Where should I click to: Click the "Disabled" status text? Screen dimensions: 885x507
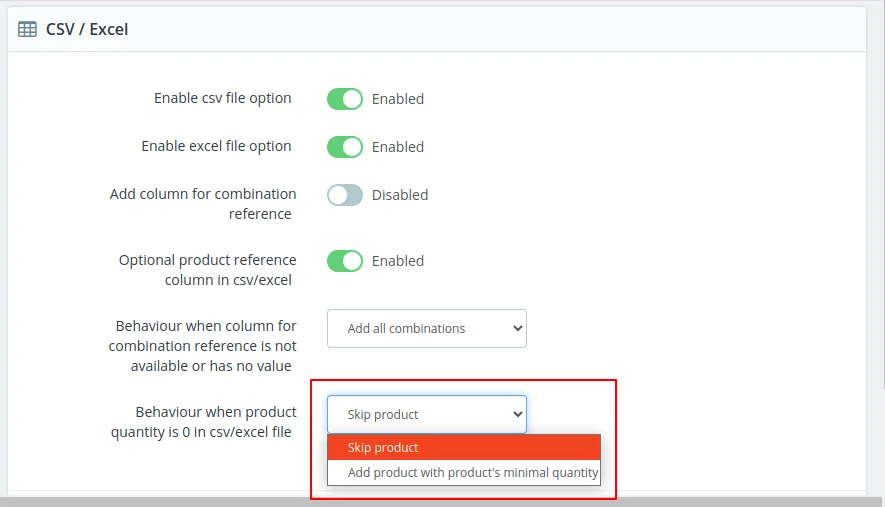coord(400,195)
